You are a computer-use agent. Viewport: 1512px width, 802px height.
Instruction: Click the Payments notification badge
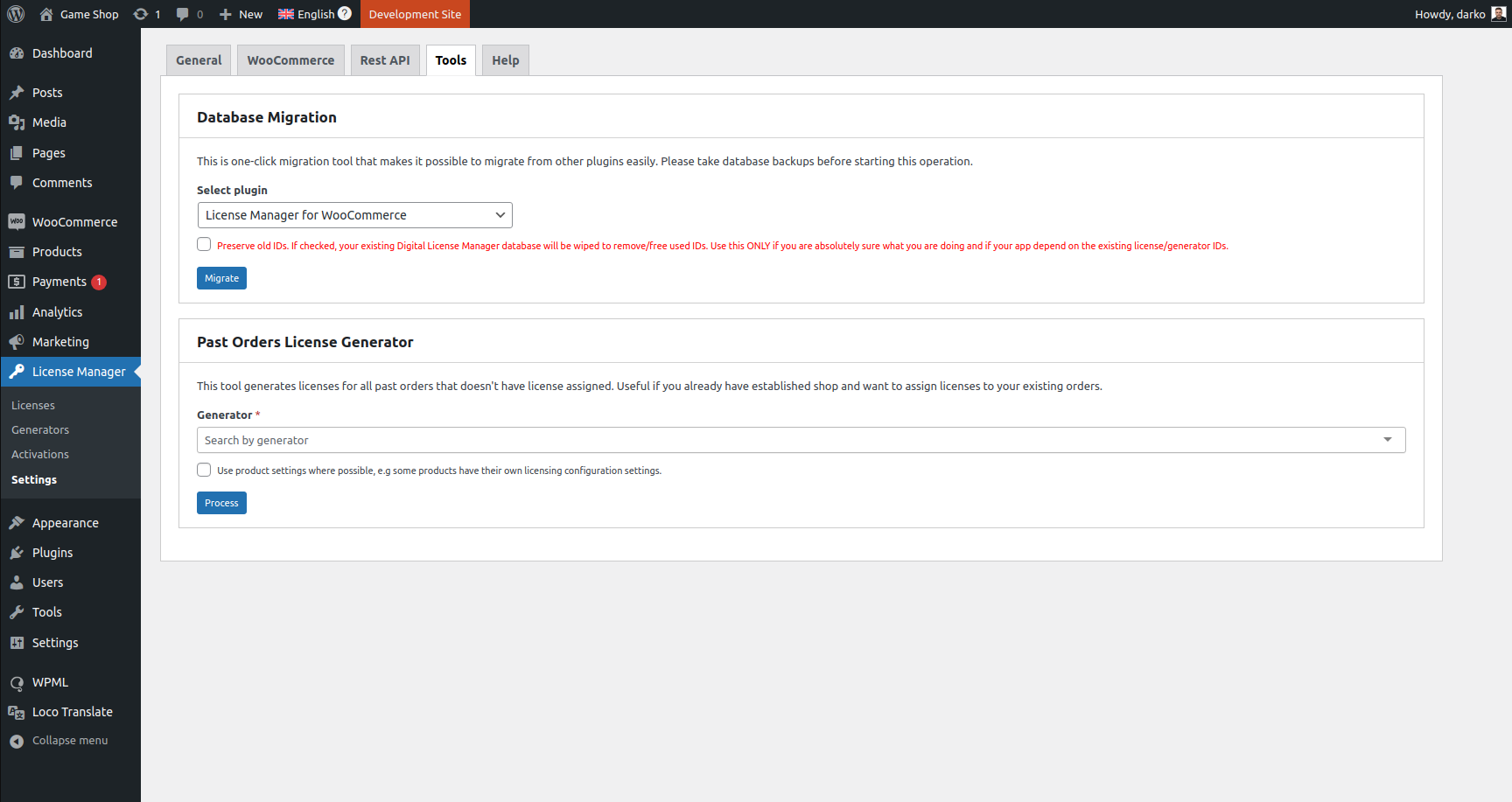click(99, 282)
